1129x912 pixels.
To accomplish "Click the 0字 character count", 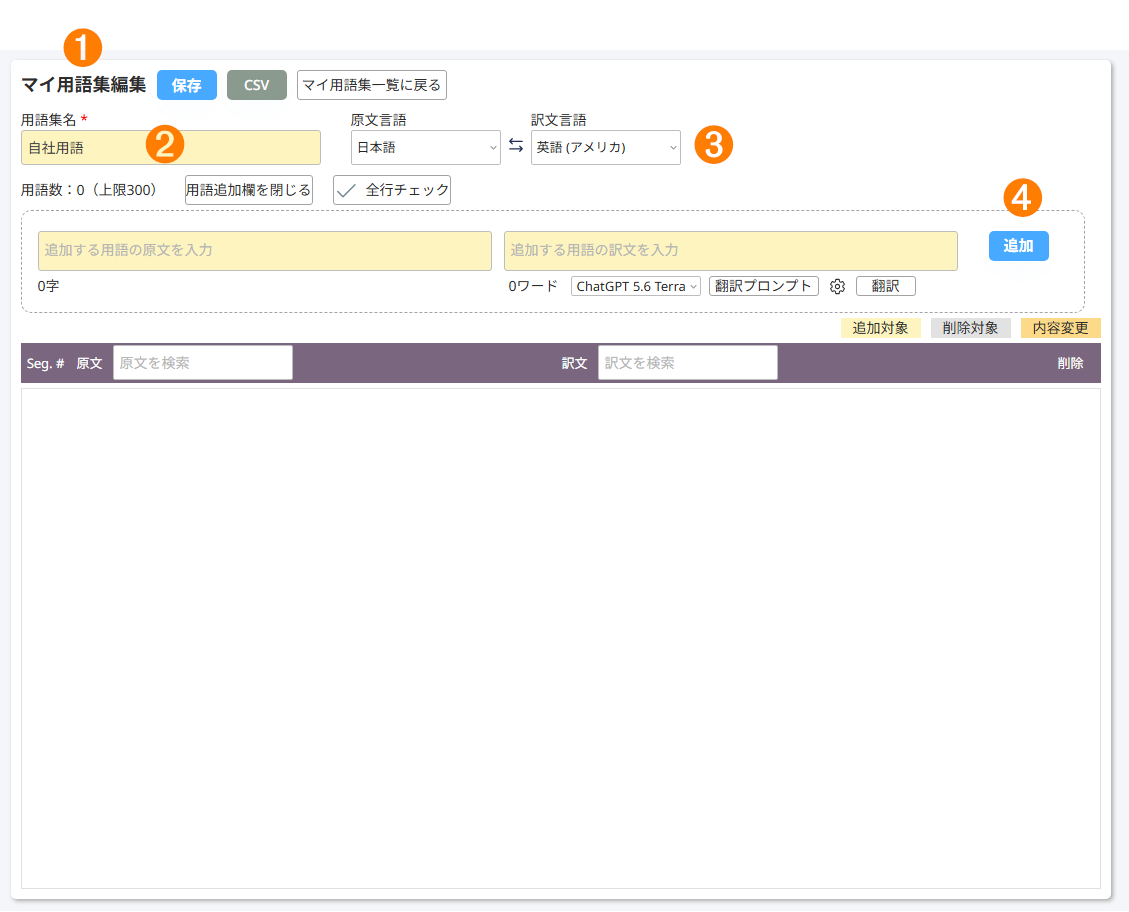I will pyautogui.click(x=48, y=286).
